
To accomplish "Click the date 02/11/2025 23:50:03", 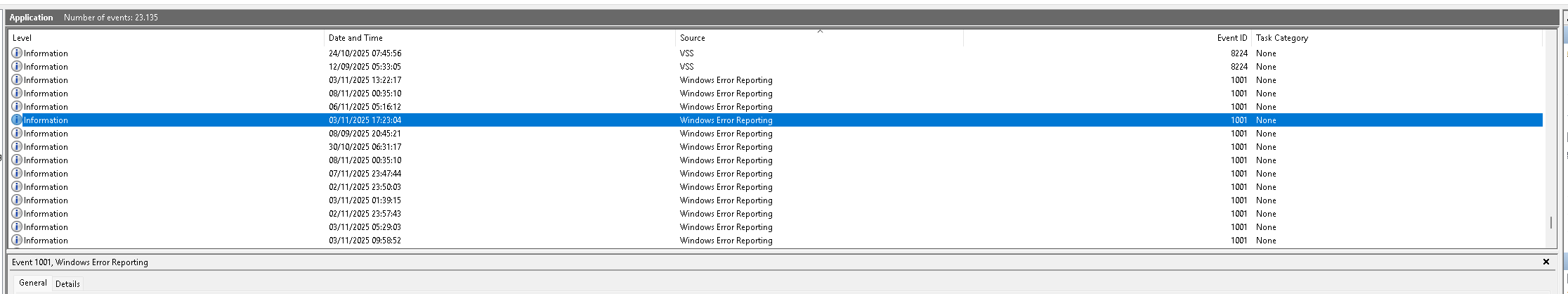I will (365, 187).
